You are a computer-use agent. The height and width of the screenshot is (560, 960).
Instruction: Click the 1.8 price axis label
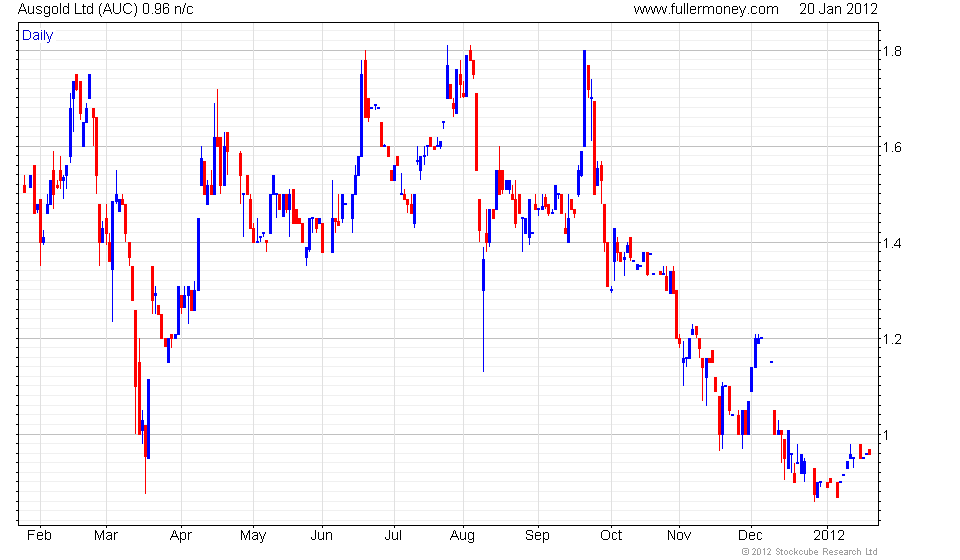tap(891, 51)
